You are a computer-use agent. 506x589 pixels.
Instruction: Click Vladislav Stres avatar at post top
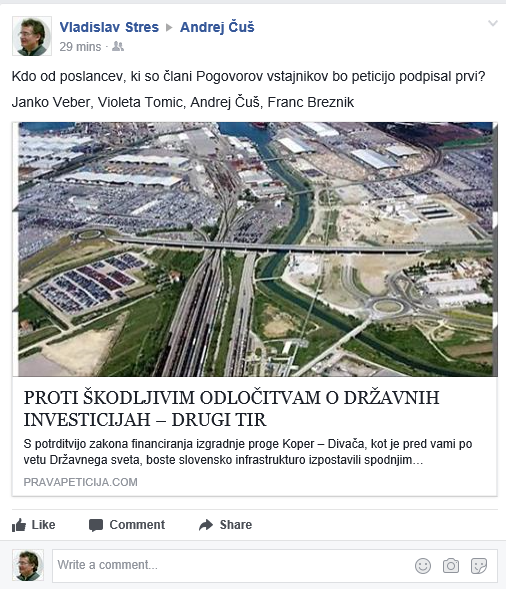click(32, 36)
